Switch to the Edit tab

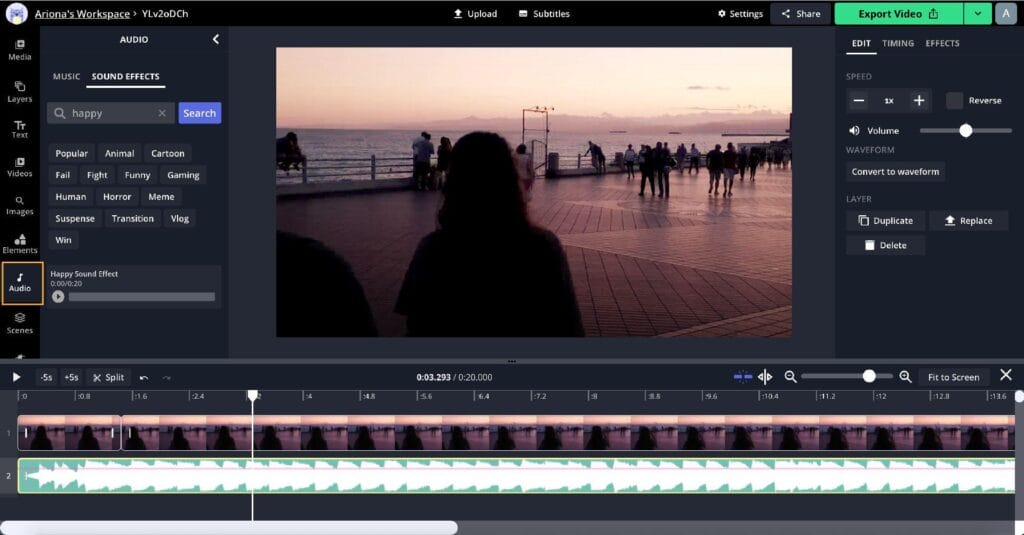click(861, 44)
